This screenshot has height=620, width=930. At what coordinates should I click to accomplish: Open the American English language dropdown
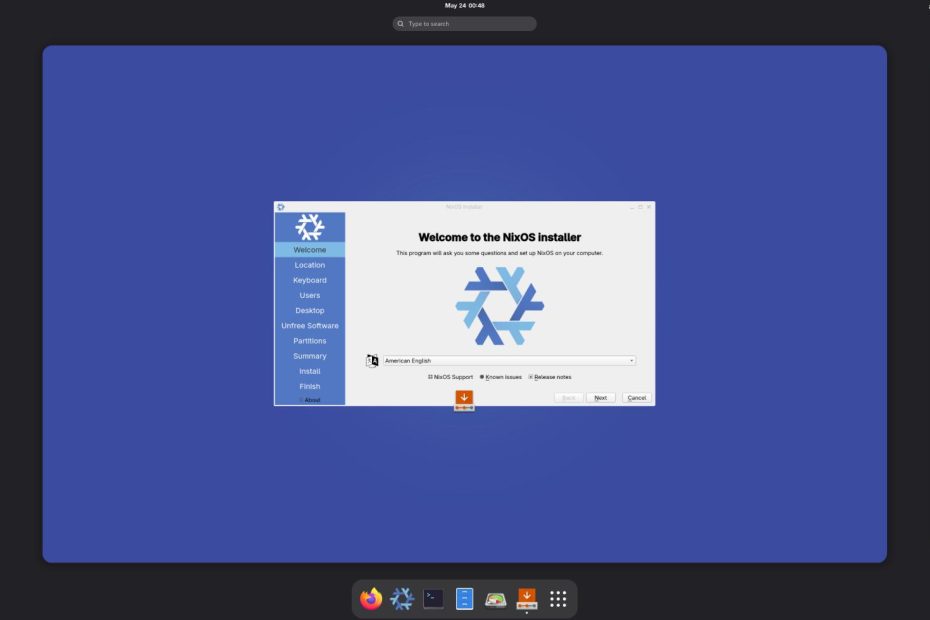coord(509,361)
